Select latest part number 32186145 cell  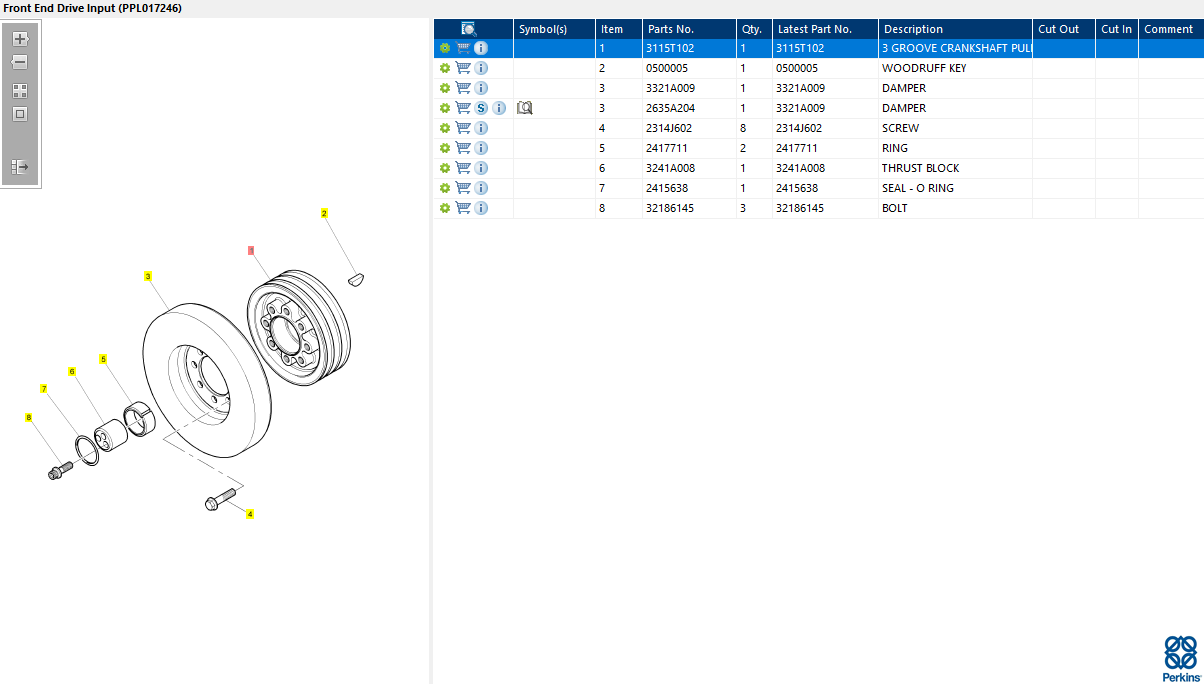826,208
